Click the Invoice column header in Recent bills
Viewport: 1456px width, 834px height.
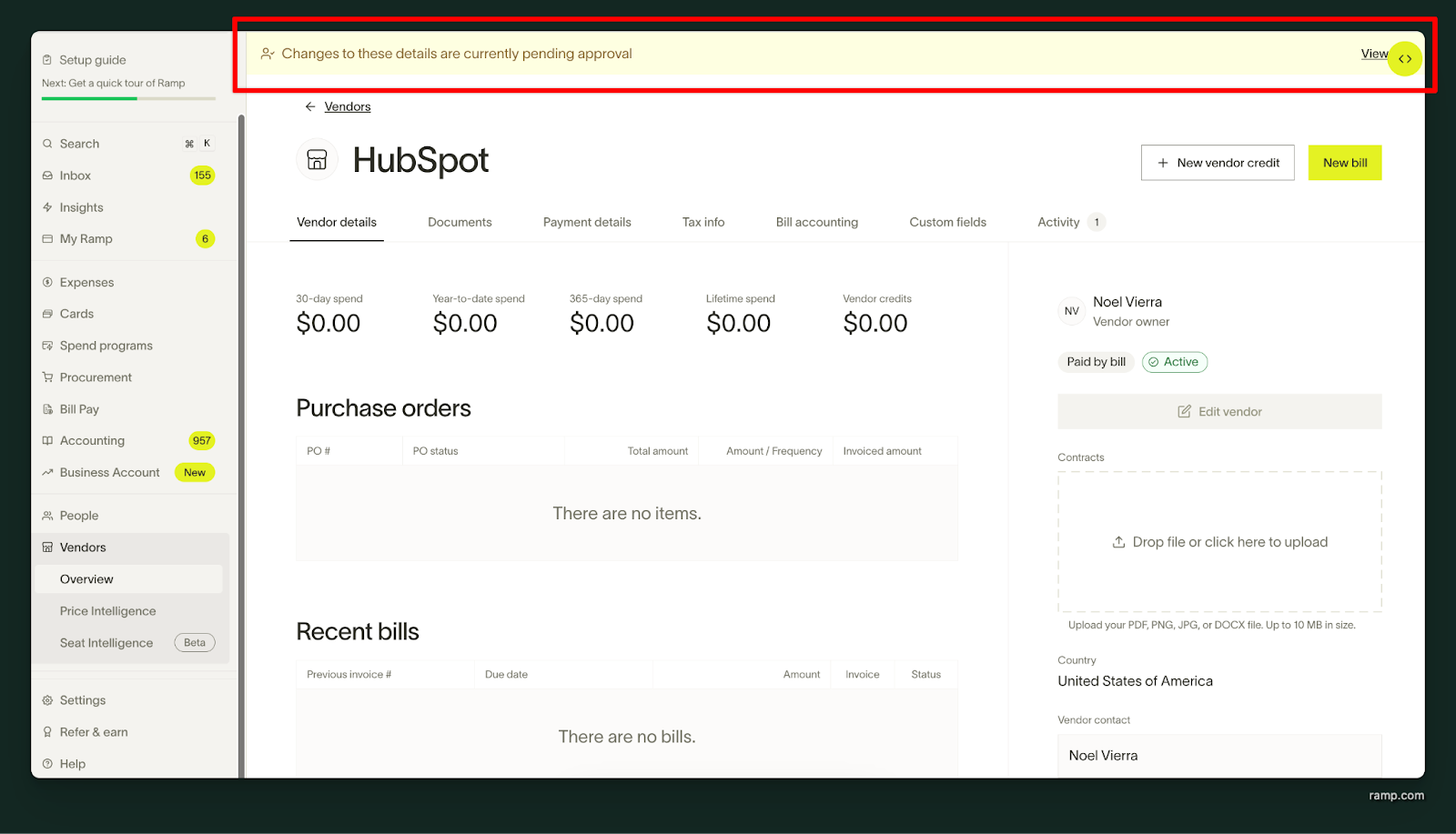coord(863,675)
